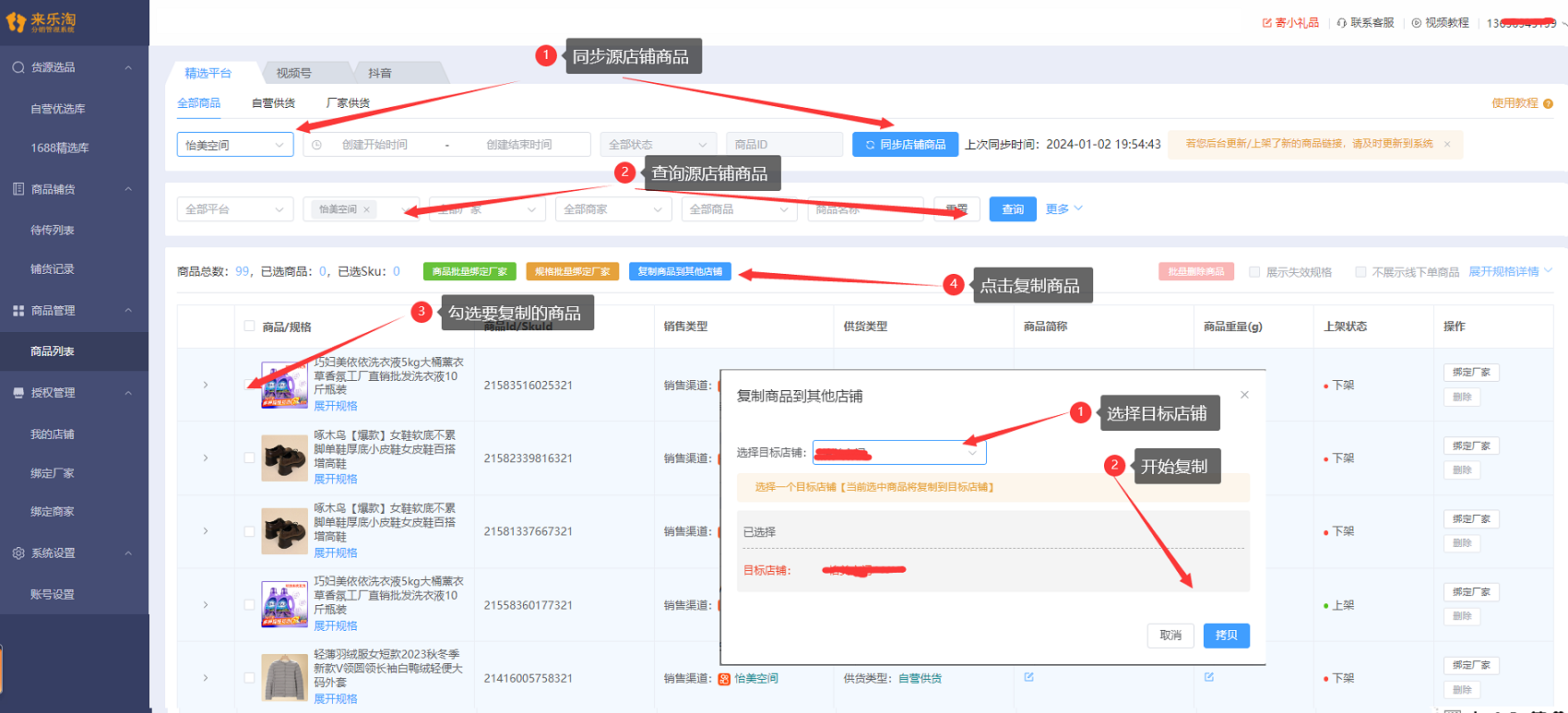The height and width of the screenshot is (713, 1568).
Task: Select the 厂家供货 sub-tab
Action: 349,103
